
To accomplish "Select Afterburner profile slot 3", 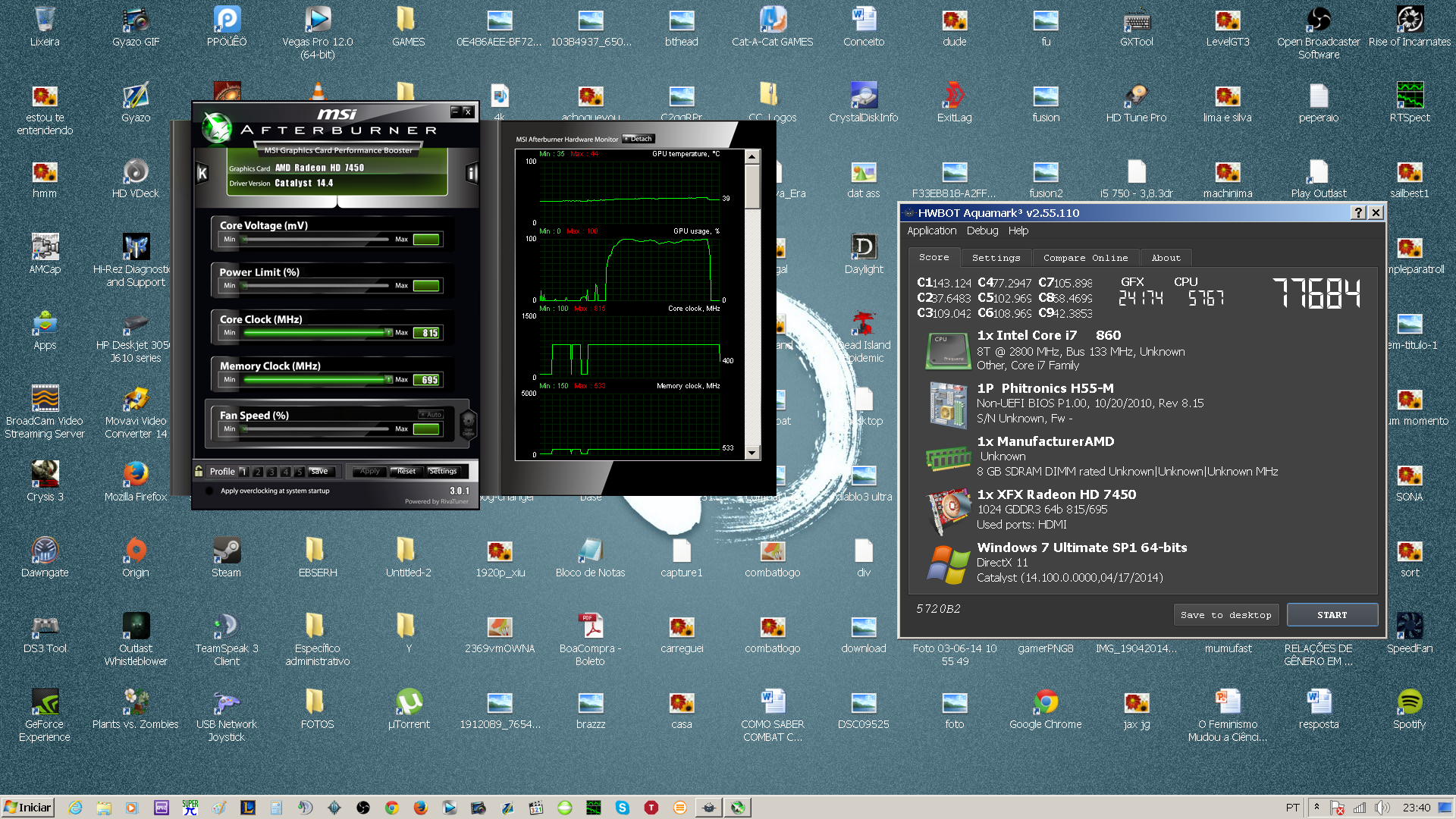I will click(271, 471).
